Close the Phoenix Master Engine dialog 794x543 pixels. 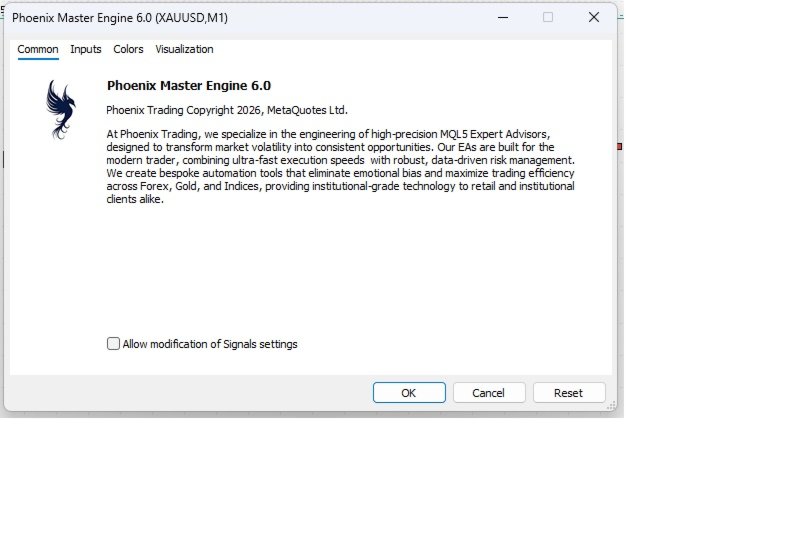pyautogui.click(x=594, y=18)
